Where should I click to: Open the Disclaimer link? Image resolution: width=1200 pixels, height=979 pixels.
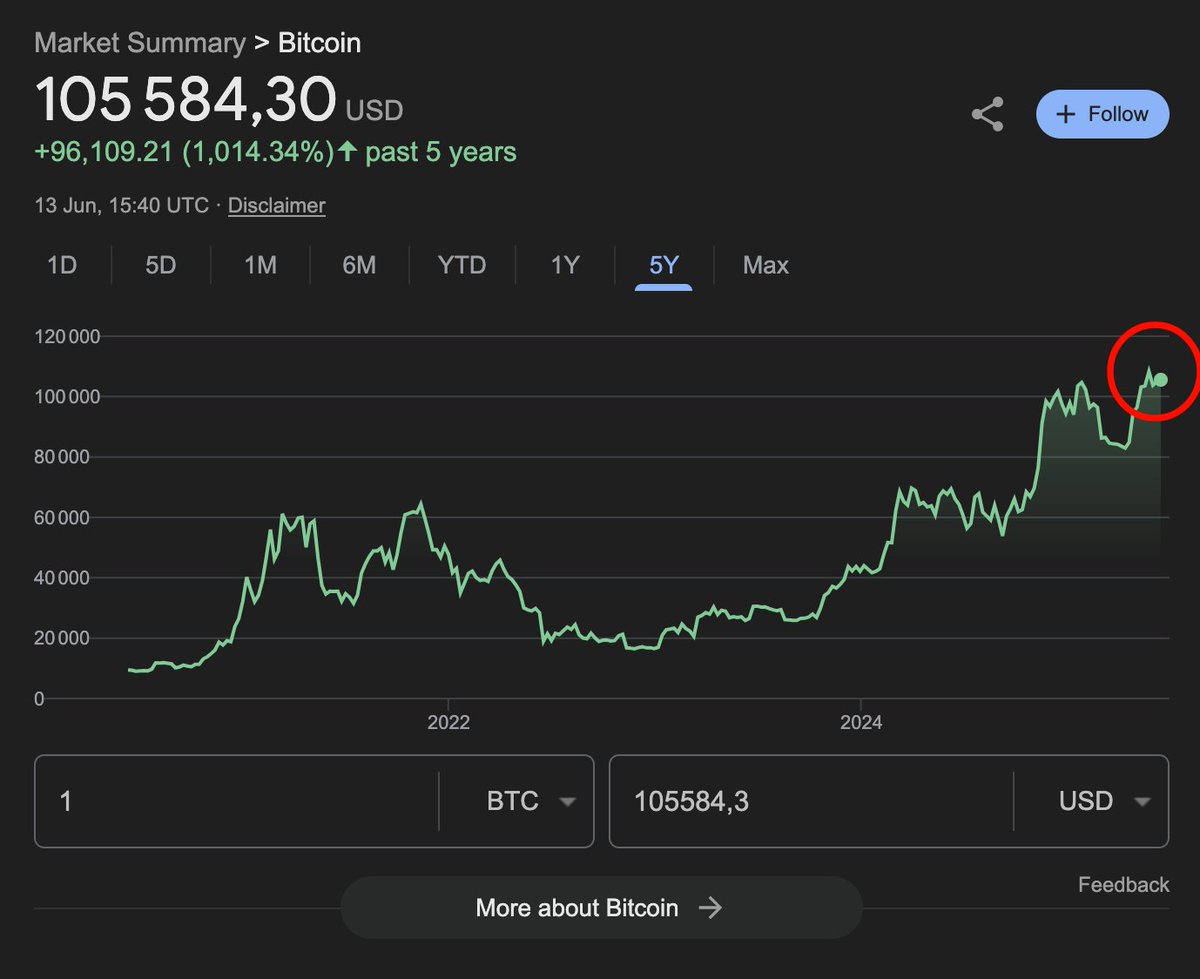[277, 206]
